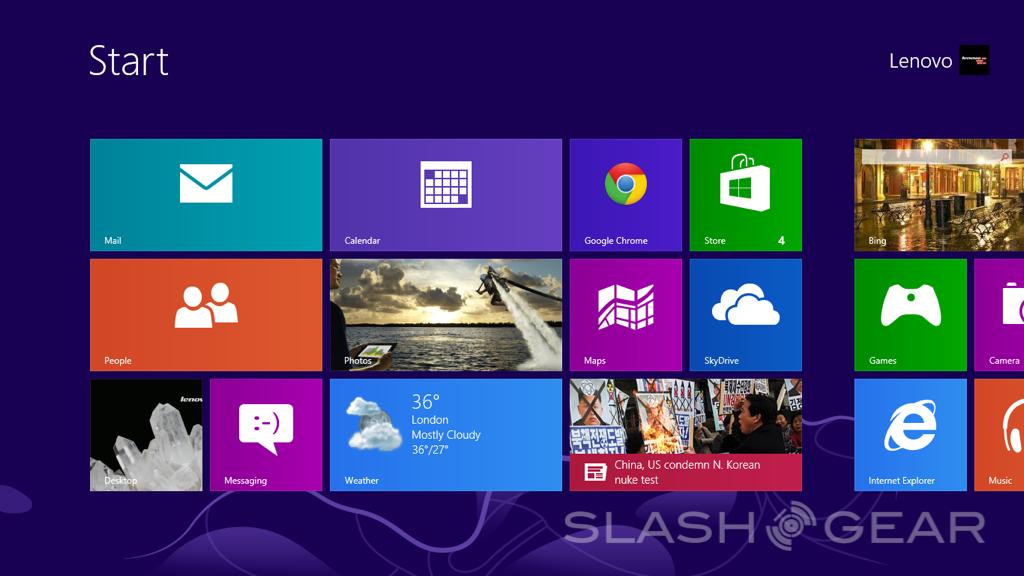Launch SkyDrive cloud tile
Screen dimensions: 1024x576
pyautogui.click(x=745, y=315)
